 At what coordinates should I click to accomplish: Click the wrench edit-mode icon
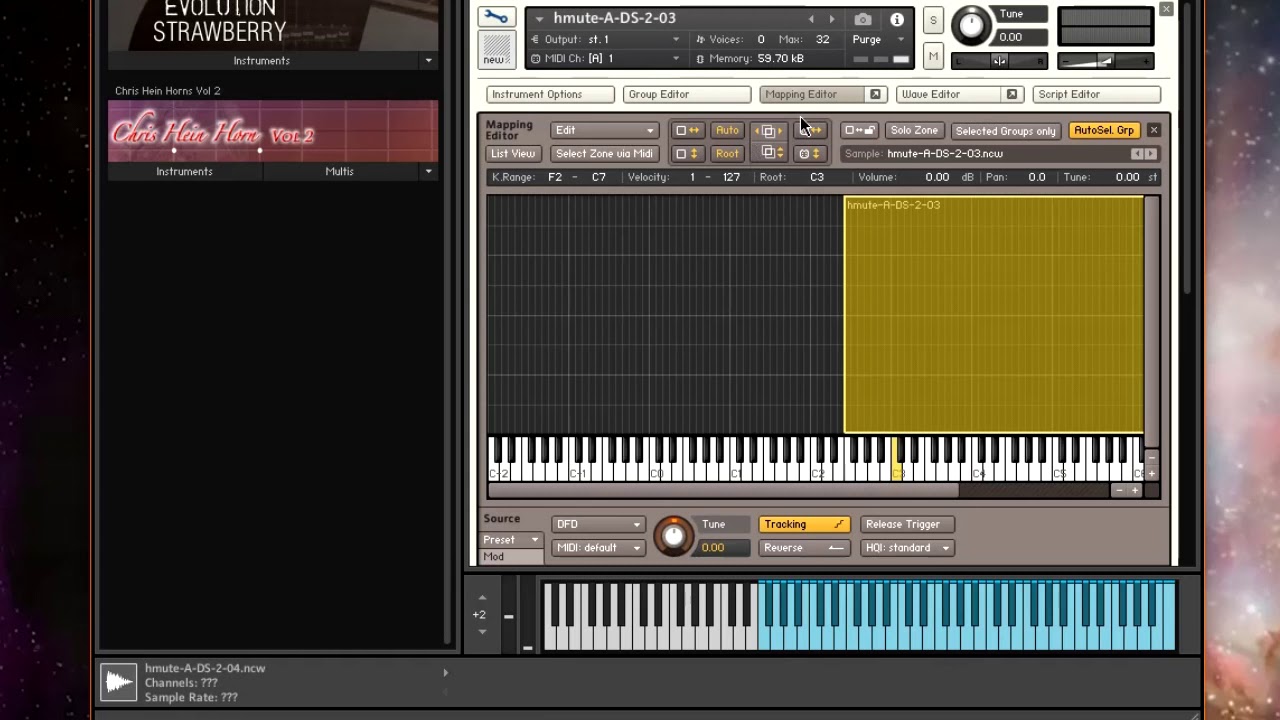click(496, 18)
